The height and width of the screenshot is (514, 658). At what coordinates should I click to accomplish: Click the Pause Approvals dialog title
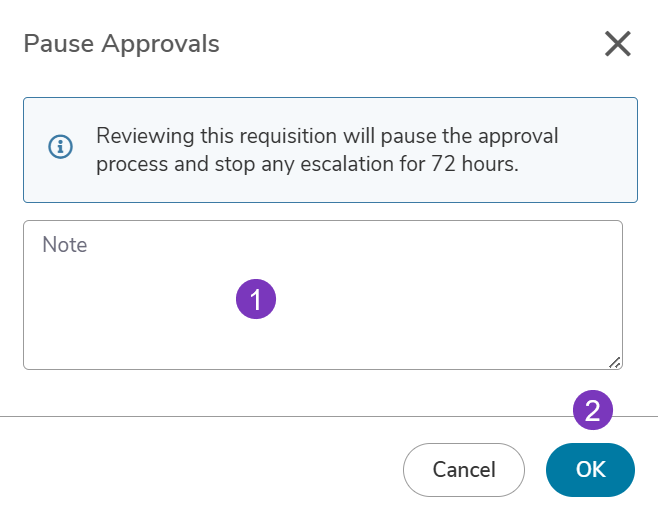(121, 44)
